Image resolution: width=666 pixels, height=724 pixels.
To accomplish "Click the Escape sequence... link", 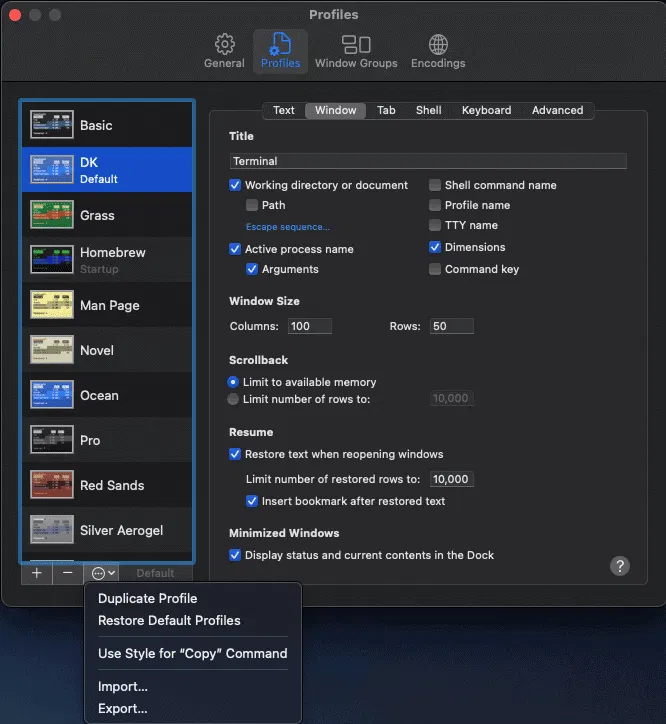I will pos(288,227).
